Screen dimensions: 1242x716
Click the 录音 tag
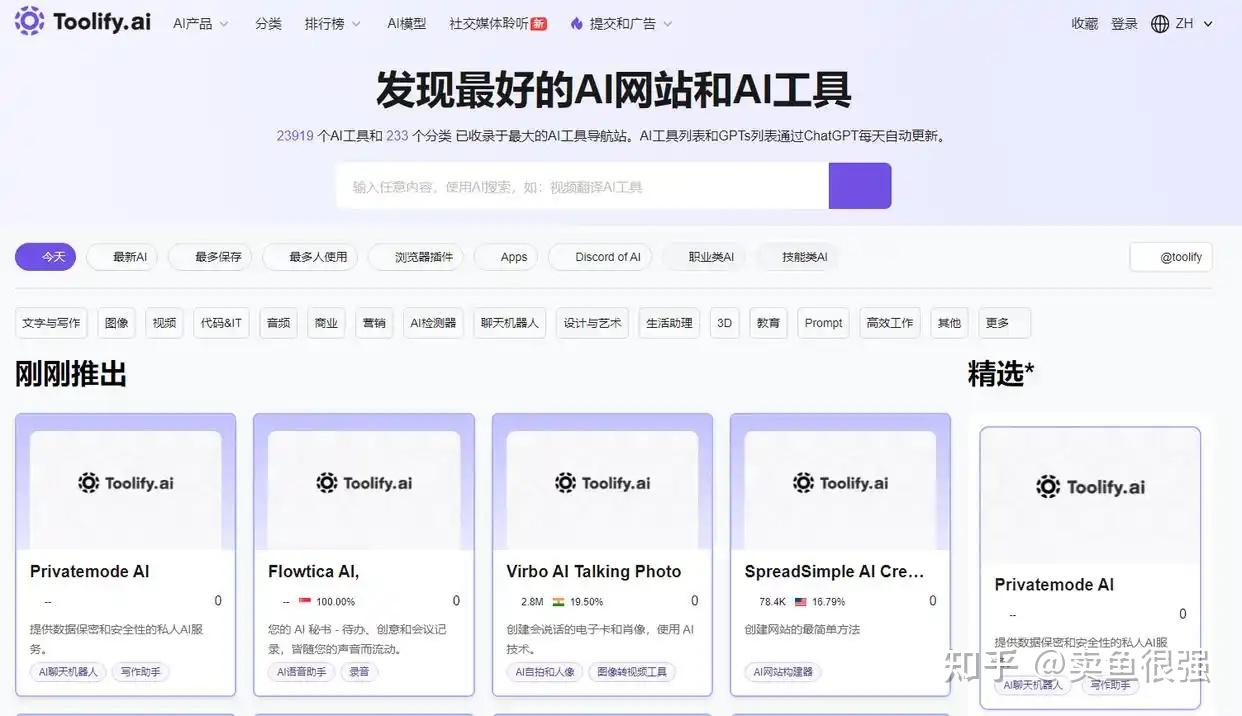click(x=359, y=672)
